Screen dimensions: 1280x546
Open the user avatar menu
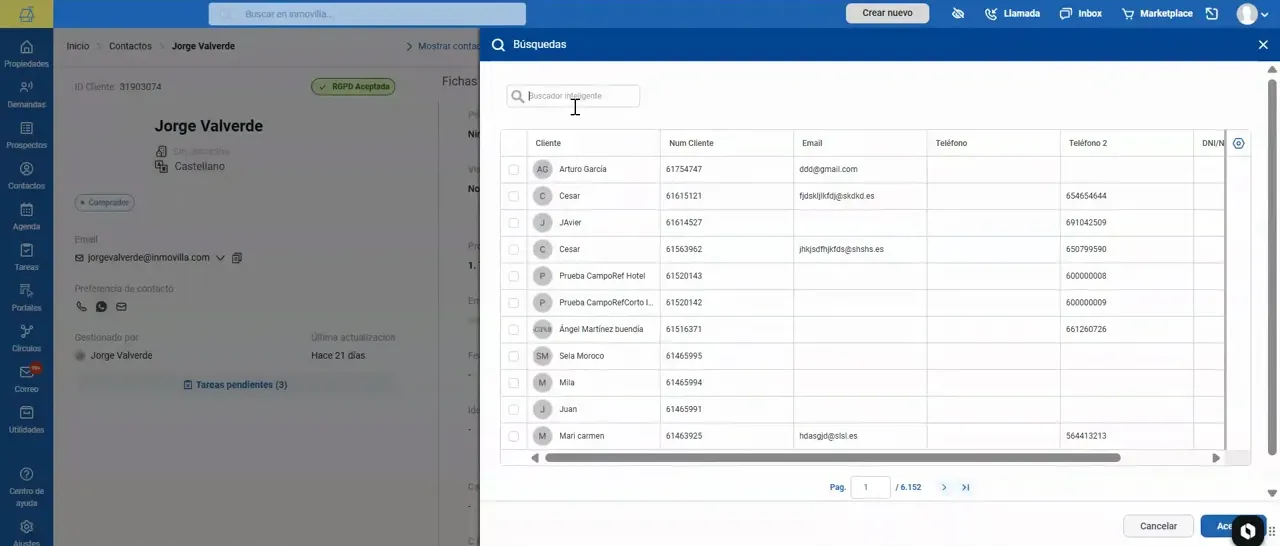coord(1252,14)
